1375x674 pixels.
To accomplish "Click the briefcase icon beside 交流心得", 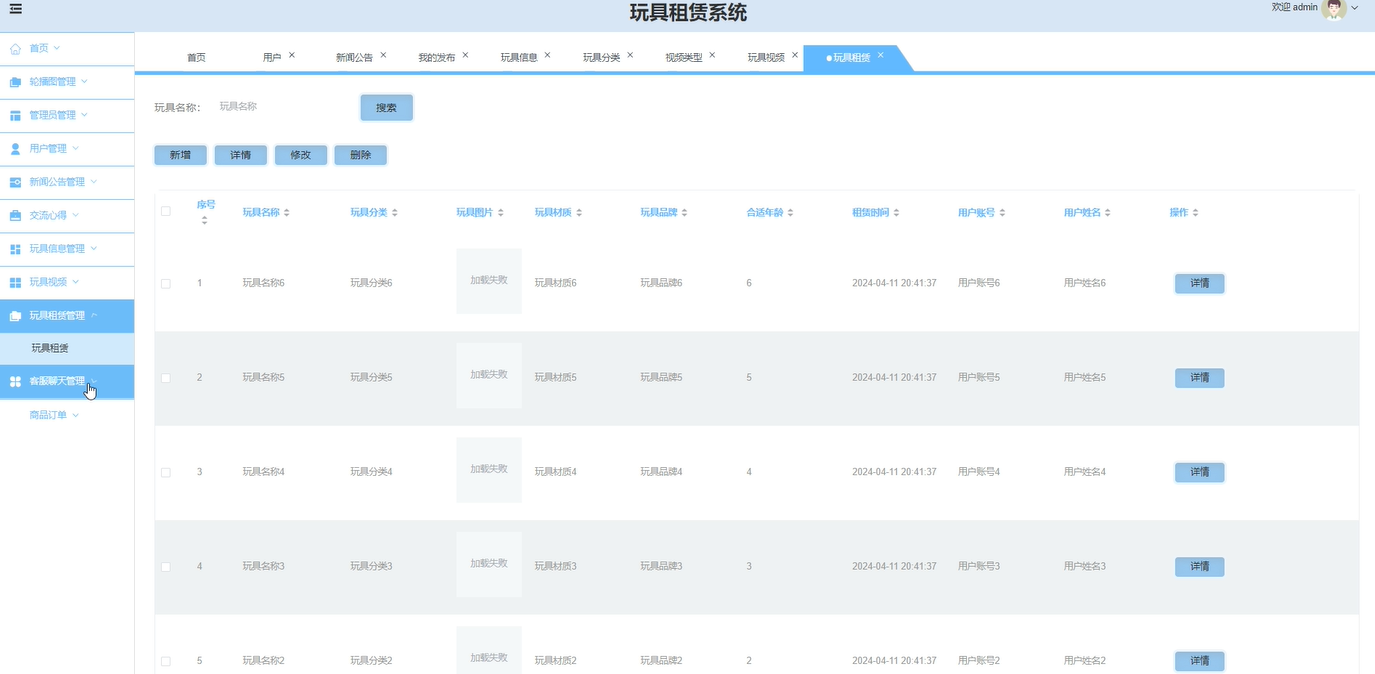I will click(x=15, y=215).
